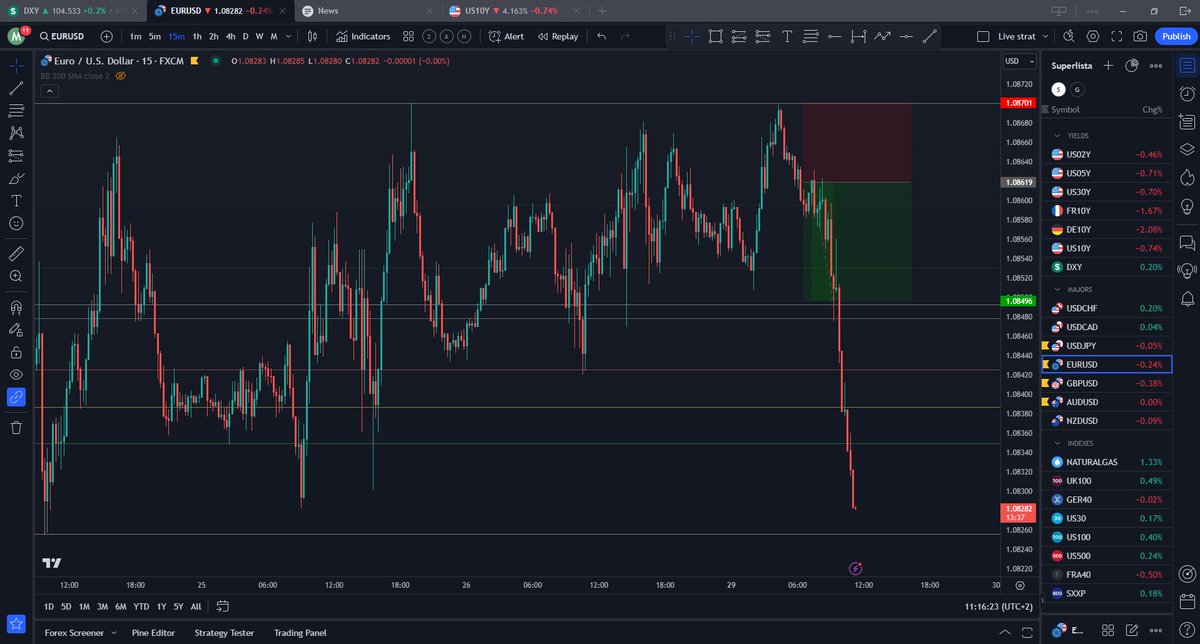
Task: Select the 4h timeframe
Action: tap(230, 36)
